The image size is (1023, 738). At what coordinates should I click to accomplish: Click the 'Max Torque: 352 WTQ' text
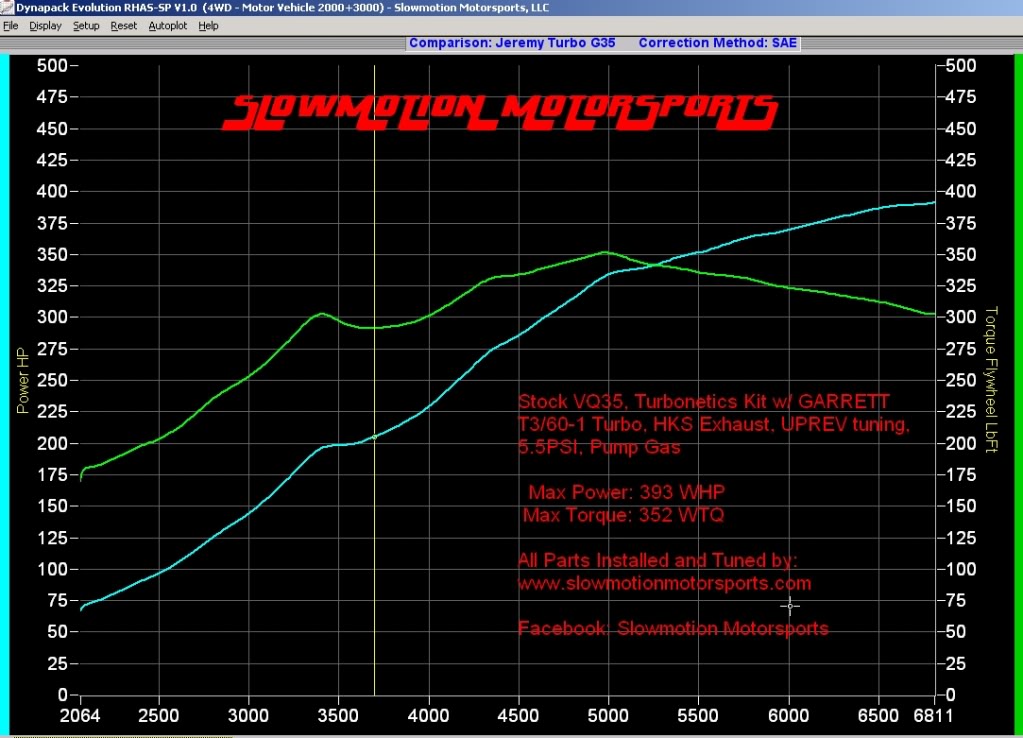(x=623, y=515)
